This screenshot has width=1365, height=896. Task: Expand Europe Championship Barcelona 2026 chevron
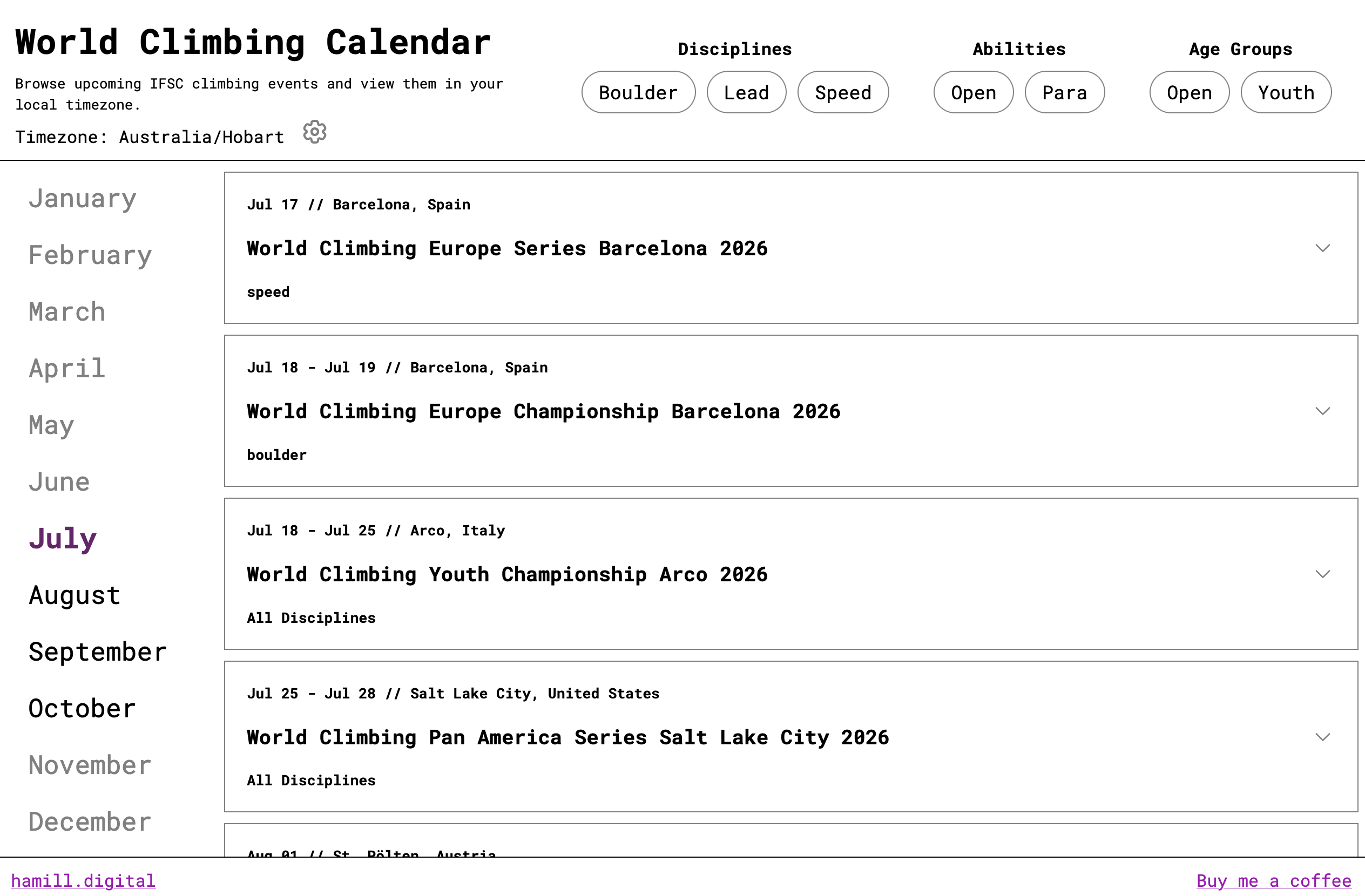coord(1322,411)
